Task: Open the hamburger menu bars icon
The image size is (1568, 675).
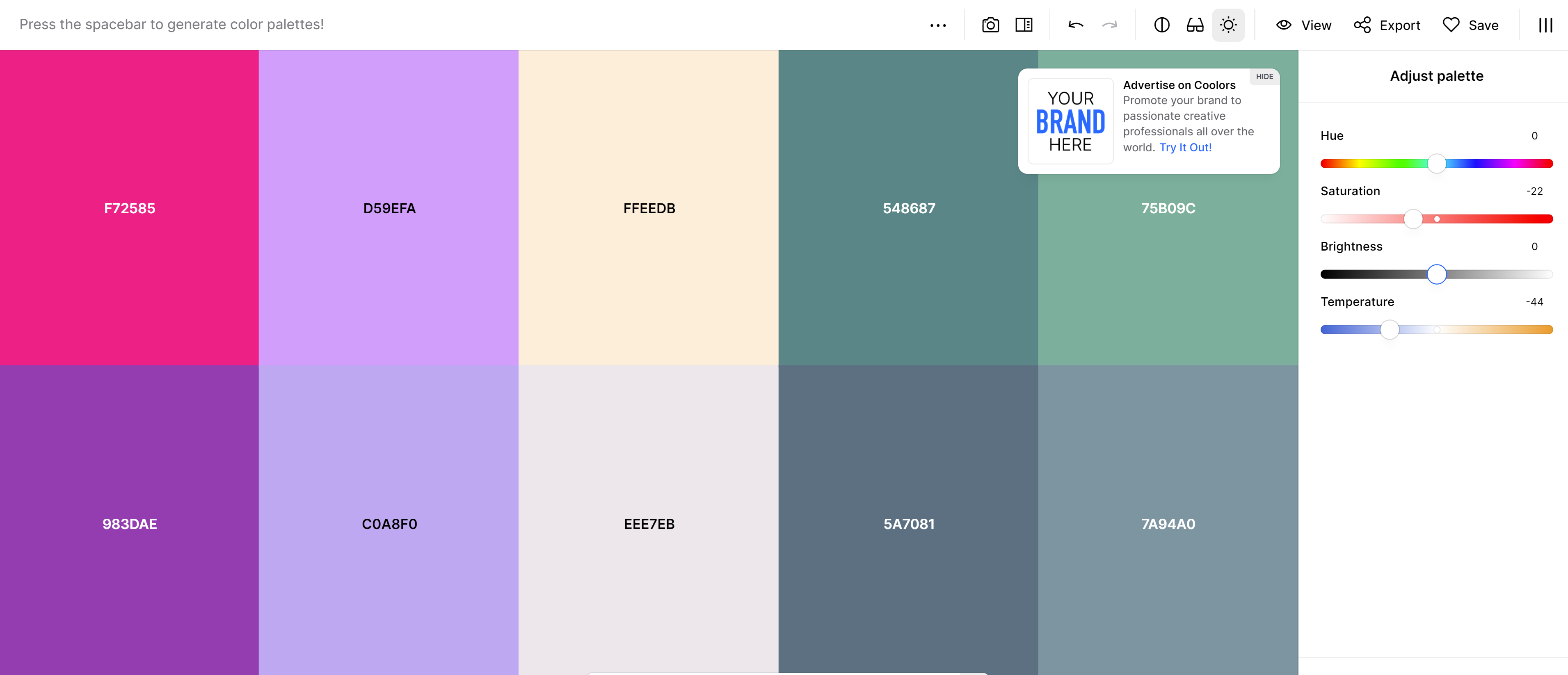Action: coord(1545,25)
